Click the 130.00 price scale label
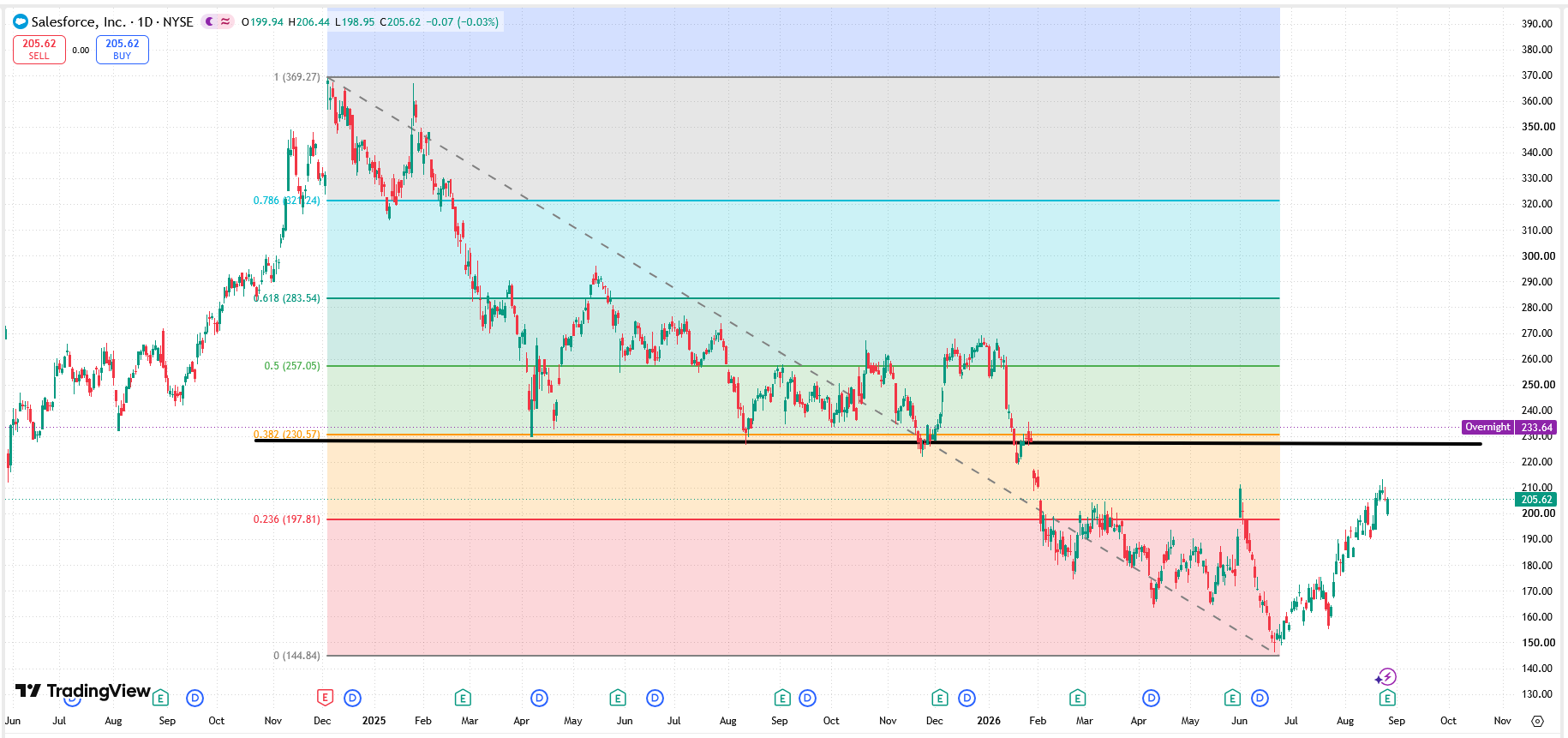 point(1537,694)
